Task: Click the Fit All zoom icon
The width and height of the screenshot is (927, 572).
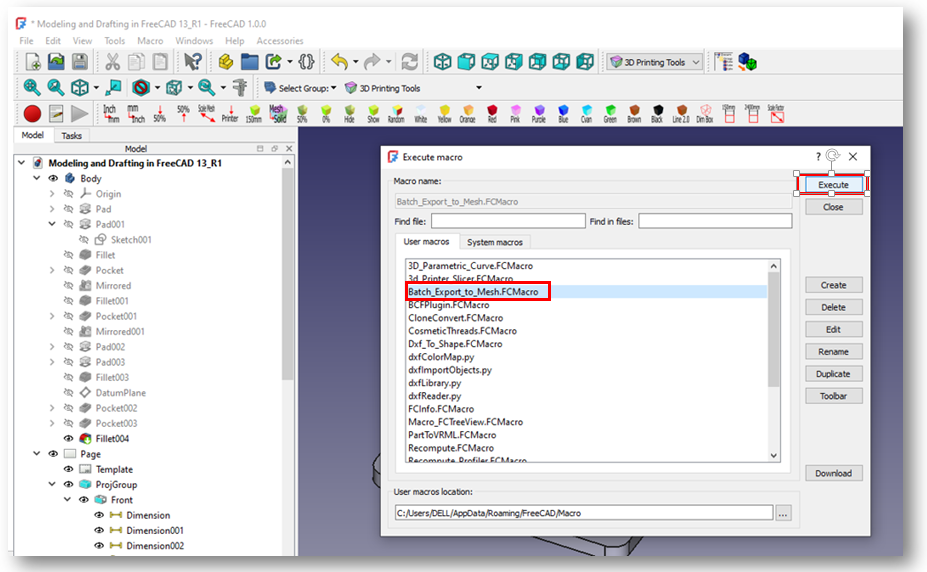Action: (x=32, y=88)
